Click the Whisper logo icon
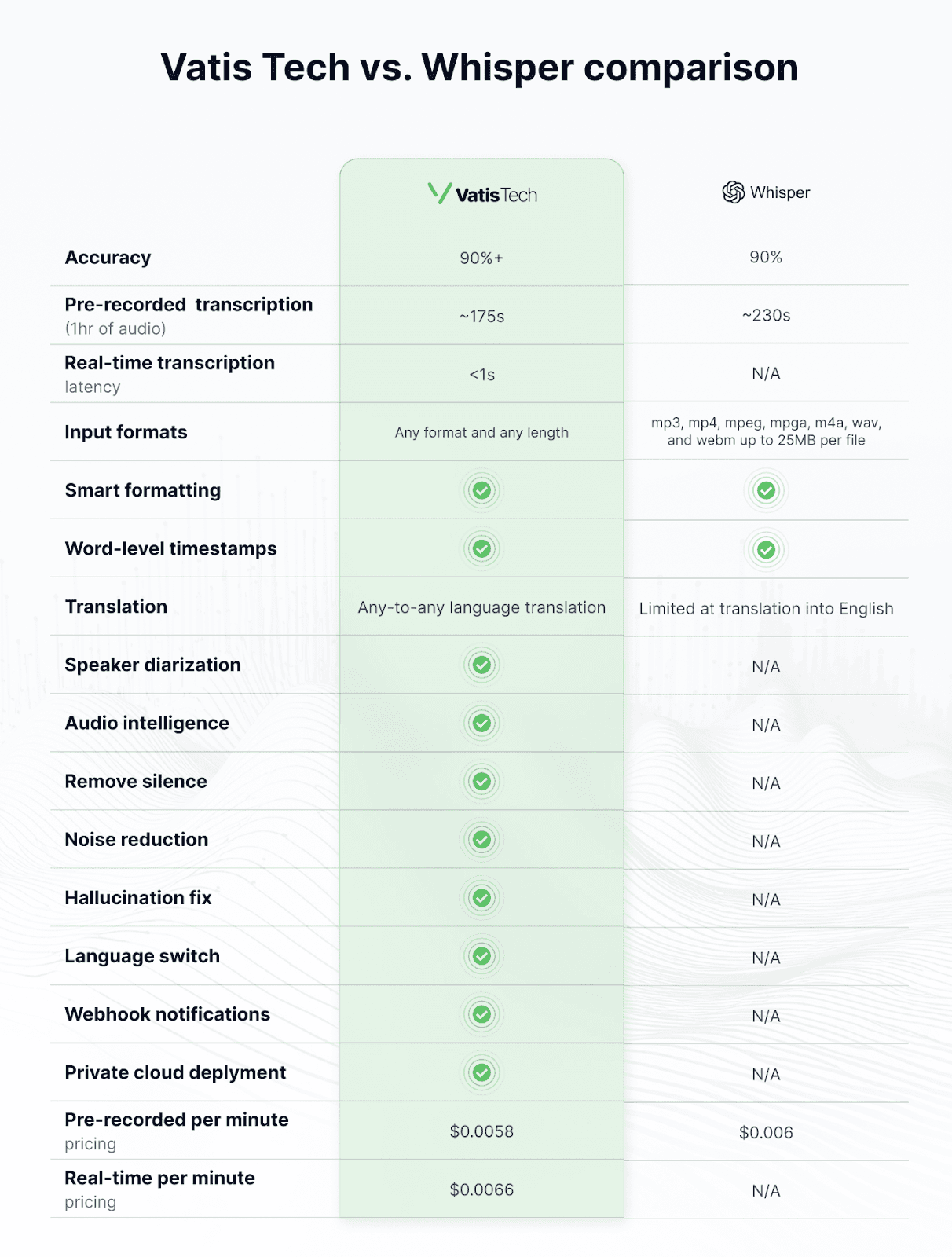The image size is (952, 1257). pos(733,192)
